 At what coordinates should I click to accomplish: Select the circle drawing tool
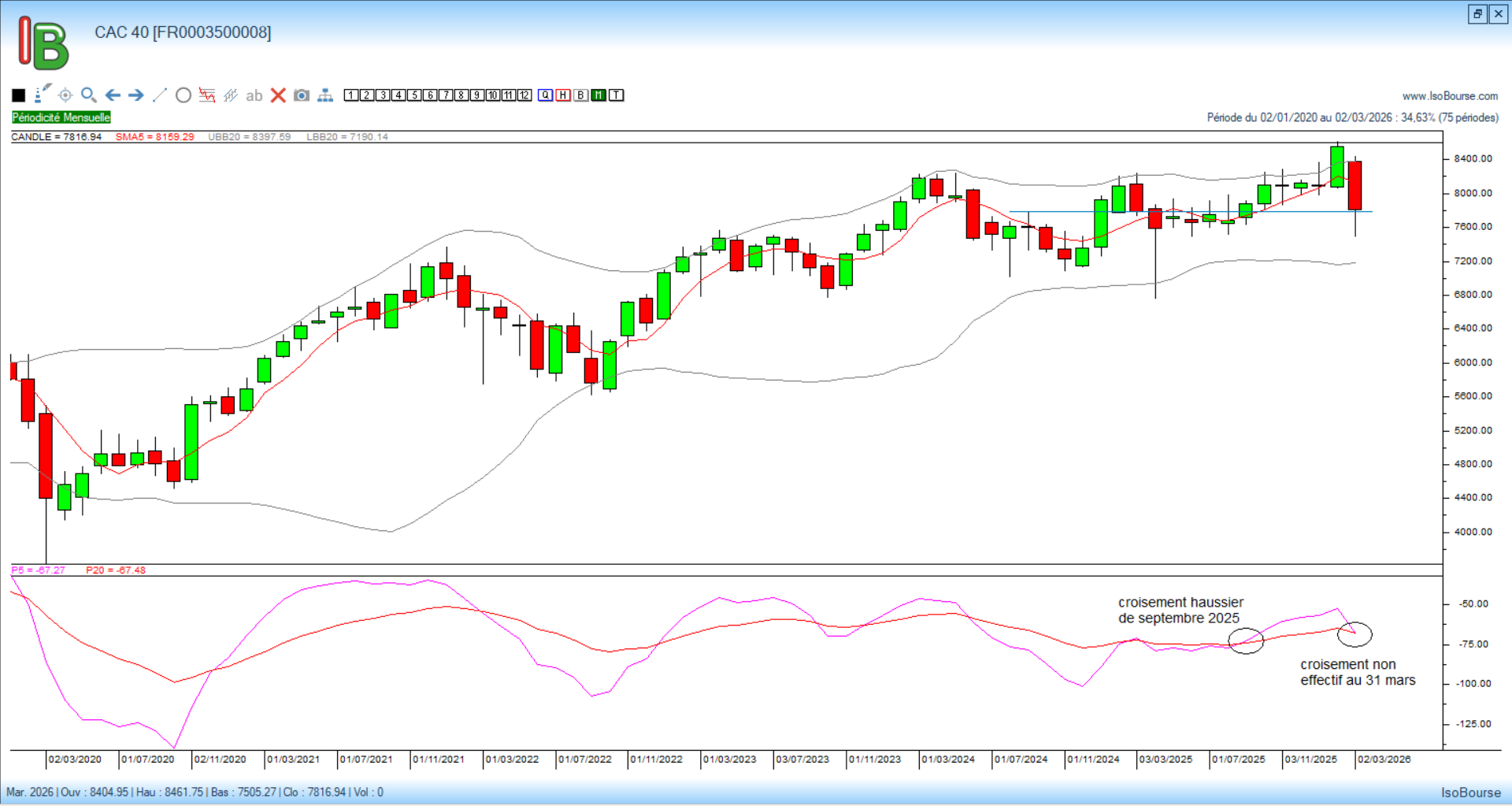[183, 95]
